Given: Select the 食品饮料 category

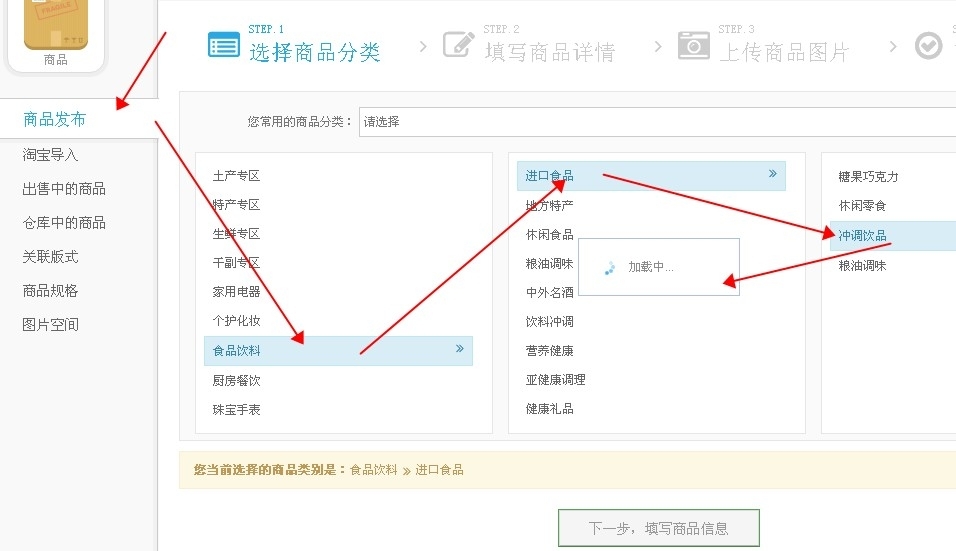Looking at the screenshot, I should (x=338, y=350).
